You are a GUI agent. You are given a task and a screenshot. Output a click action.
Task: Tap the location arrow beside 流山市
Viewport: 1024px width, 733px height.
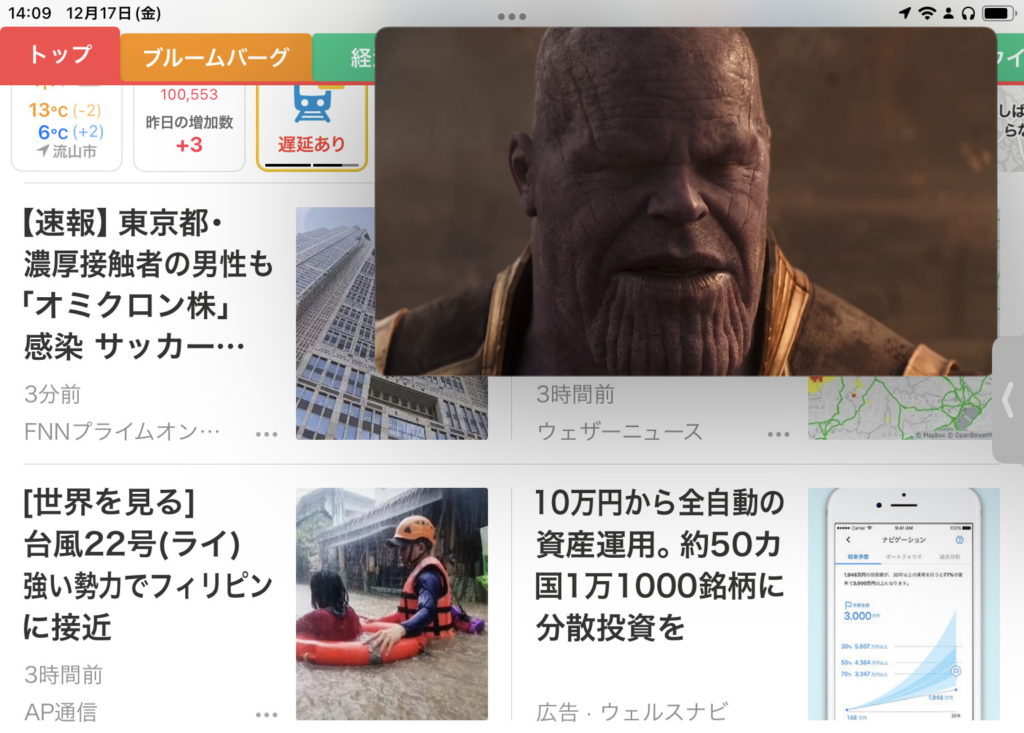click(x=43, y=151)
